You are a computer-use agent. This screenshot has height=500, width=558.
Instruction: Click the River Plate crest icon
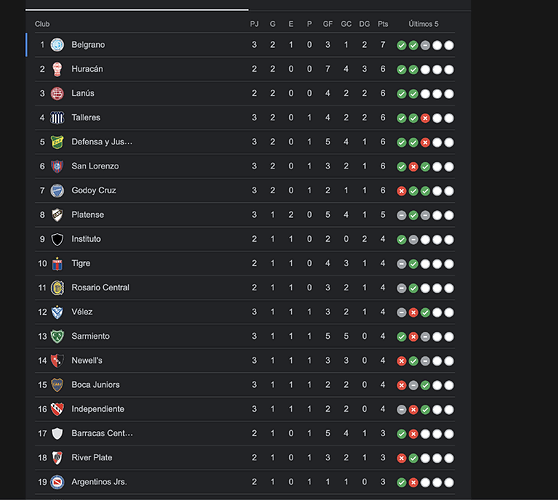57,458
